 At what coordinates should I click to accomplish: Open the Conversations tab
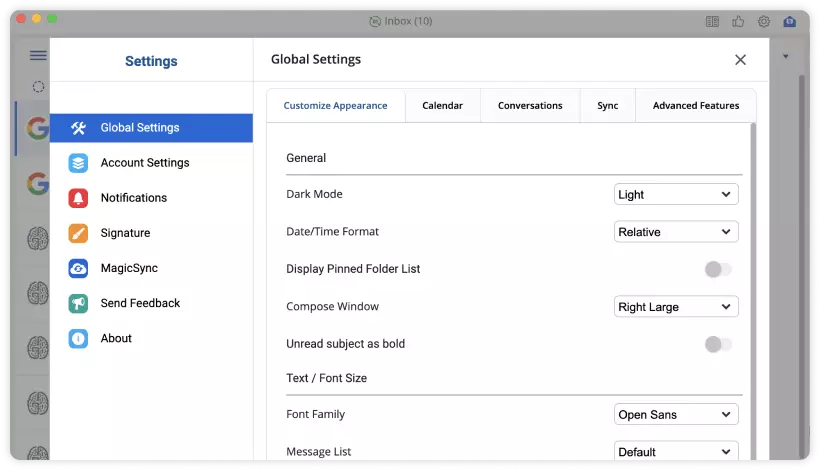pos(530,105)
